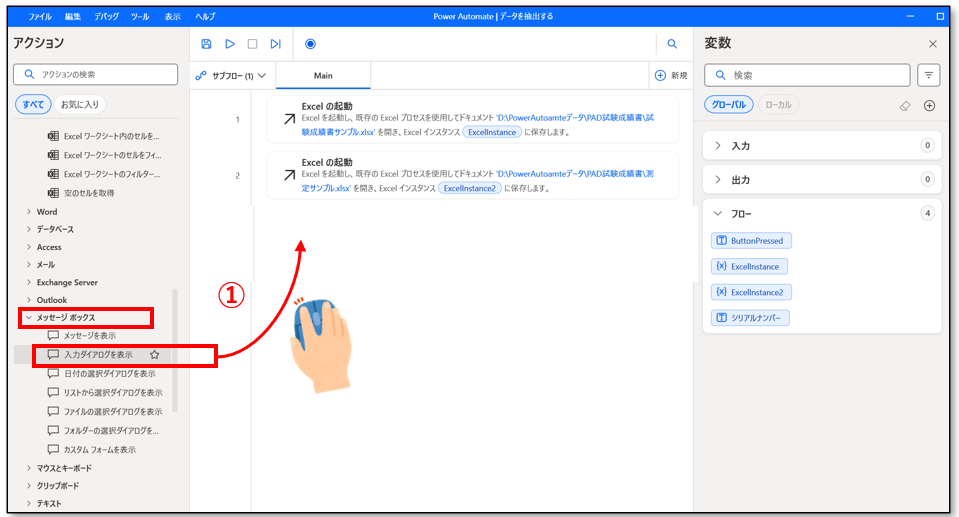Collapse the メッセージ ボックス group
The image size is (959, 517).
(x=29, y=318)
